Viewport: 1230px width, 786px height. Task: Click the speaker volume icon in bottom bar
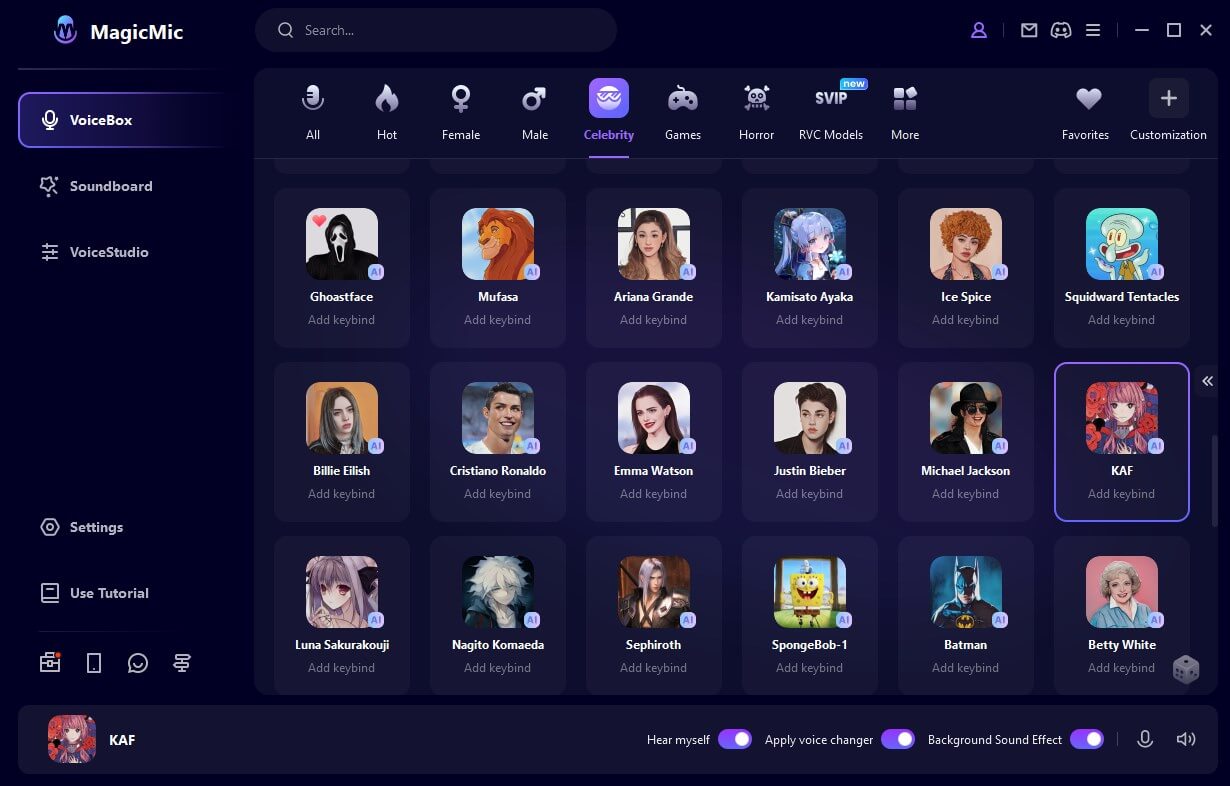click(x=1187, y=740)
